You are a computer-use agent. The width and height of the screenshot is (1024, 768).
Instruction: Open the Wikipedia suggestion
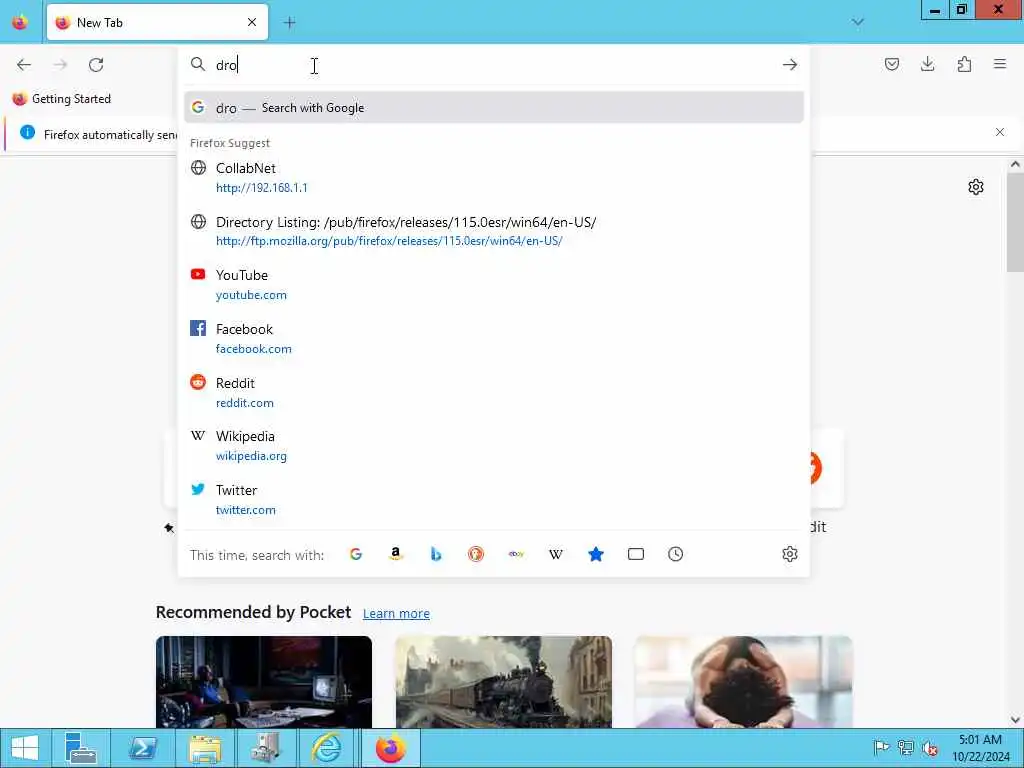pos(494,446)
